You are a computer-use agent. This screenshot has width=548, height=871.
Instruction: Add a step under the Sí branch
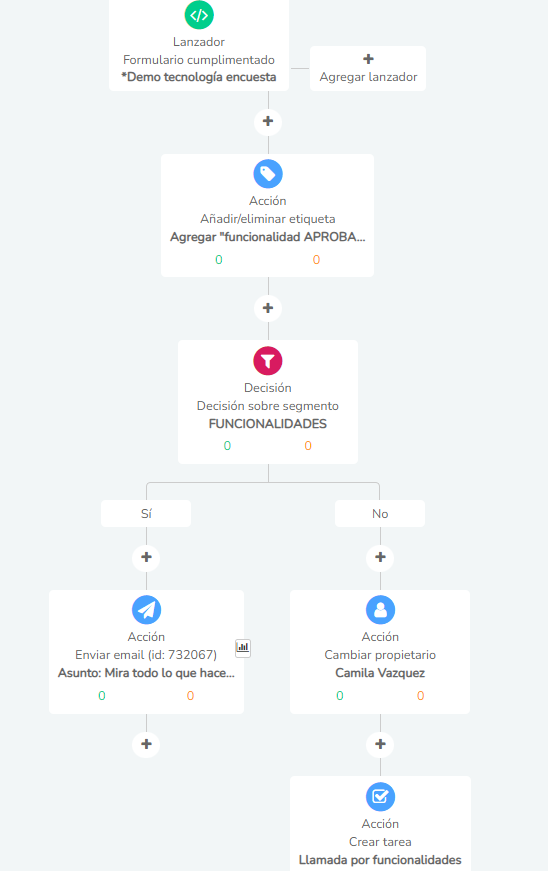147,557
